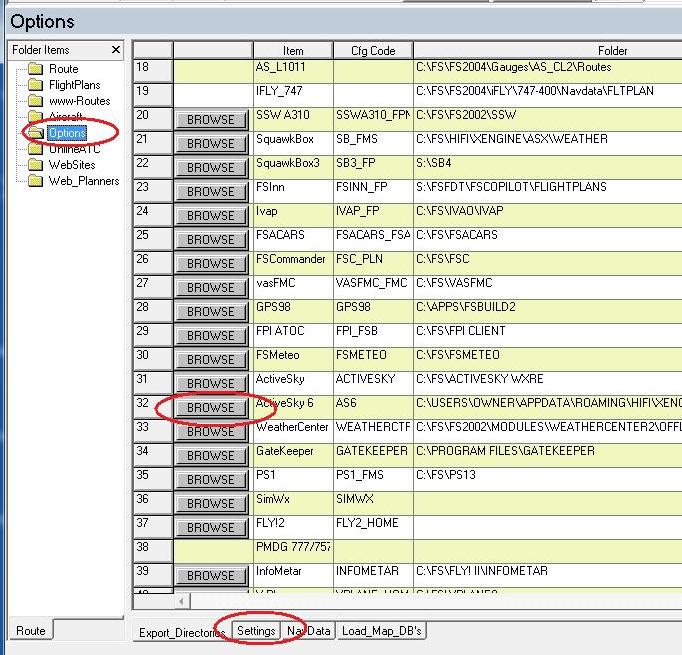Viewport: 682px width, 655px height.
Task: Click folder path C:\PROGRAM FILES\GATEKEEPER
Action: click(x=505, y=451)
